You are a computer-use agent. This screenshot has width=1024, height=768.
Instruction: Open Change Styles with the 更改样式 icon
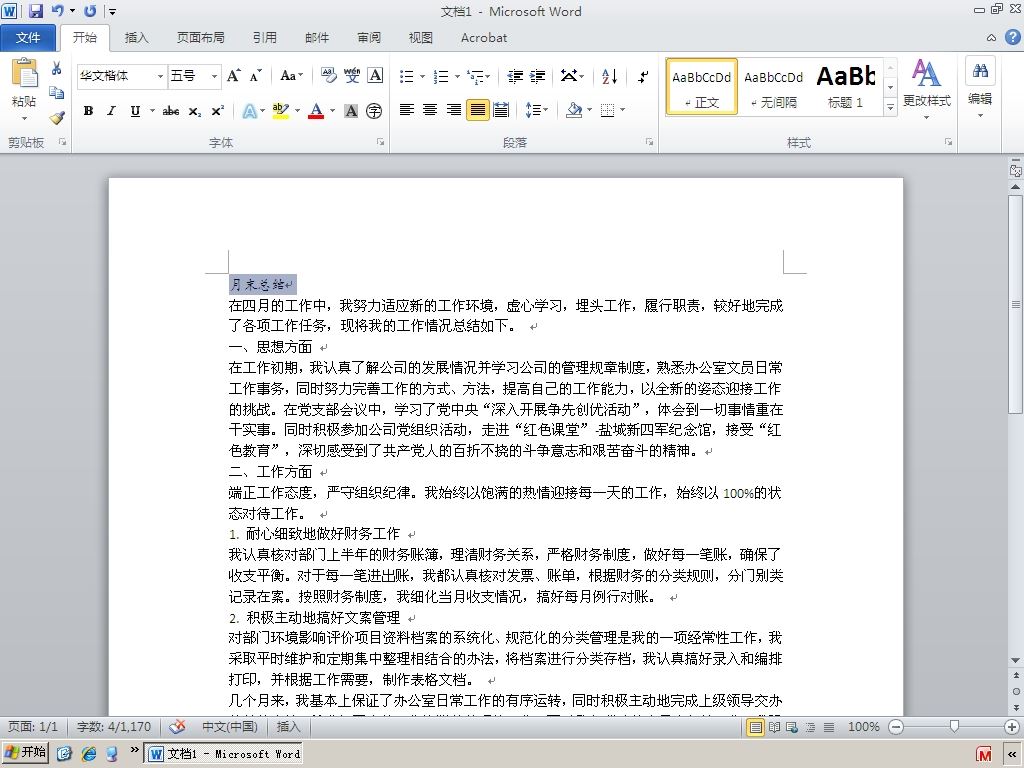pyautogui.click(x=926, y=85)
